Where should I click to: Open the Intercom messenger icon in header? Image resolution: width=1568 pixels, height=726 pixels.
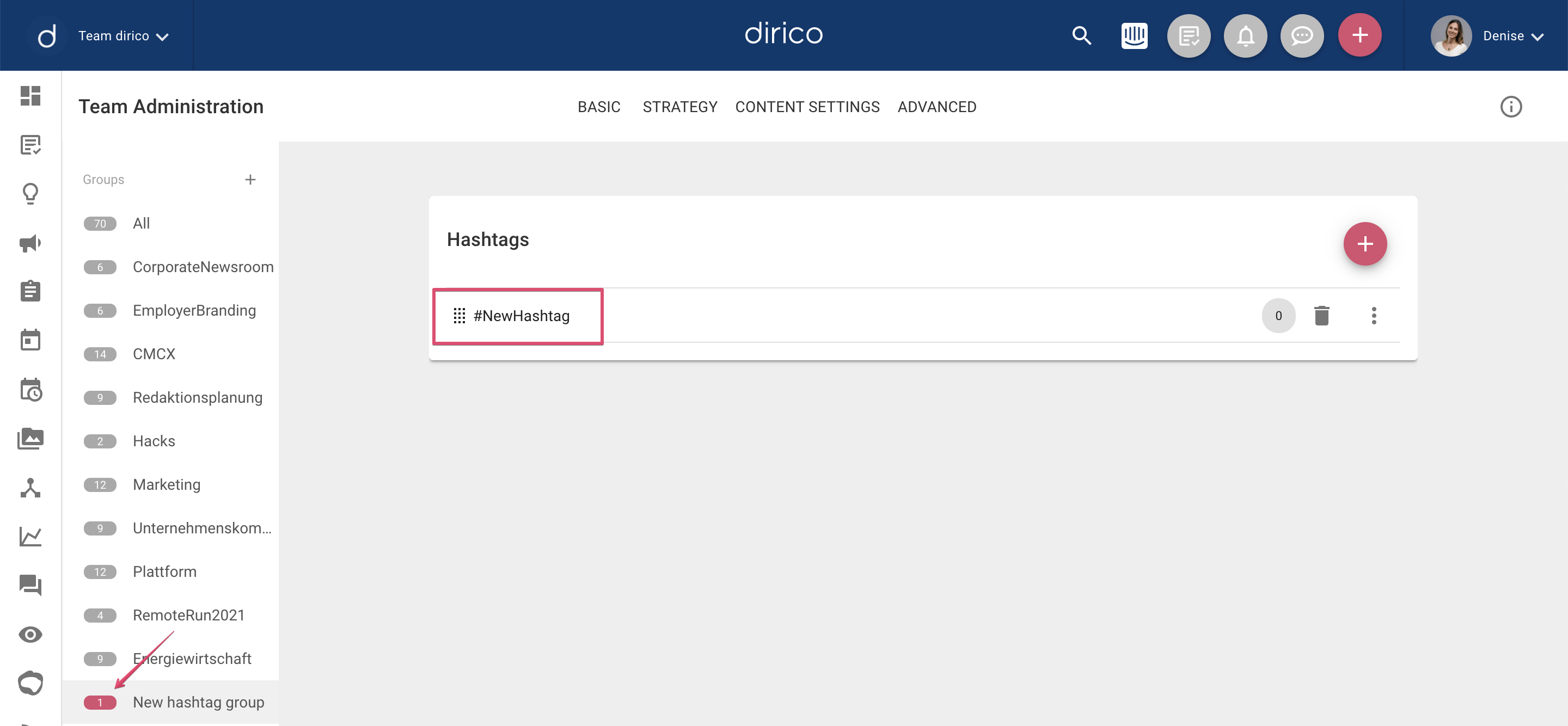click(1134, 35)
